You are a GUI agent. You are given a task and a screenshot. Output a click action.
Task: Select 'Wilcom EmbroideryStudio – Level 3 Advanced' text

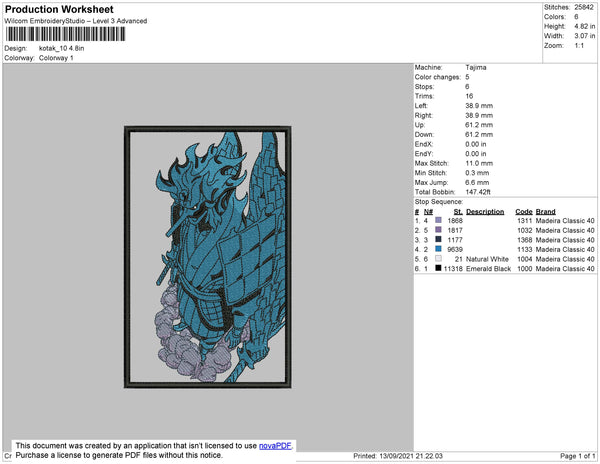pos(76,21)
